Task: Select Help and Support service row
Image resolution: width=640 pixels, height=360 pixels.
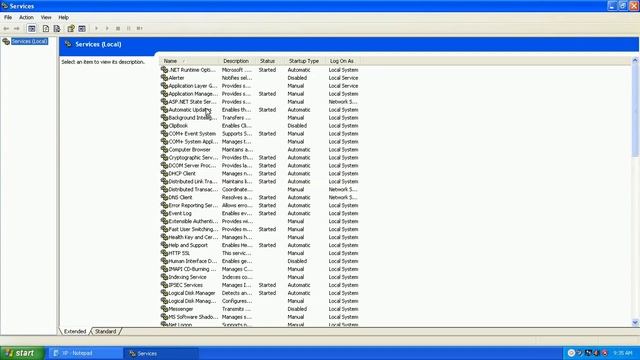Action: pyautogui.click(x=260, y=245)
